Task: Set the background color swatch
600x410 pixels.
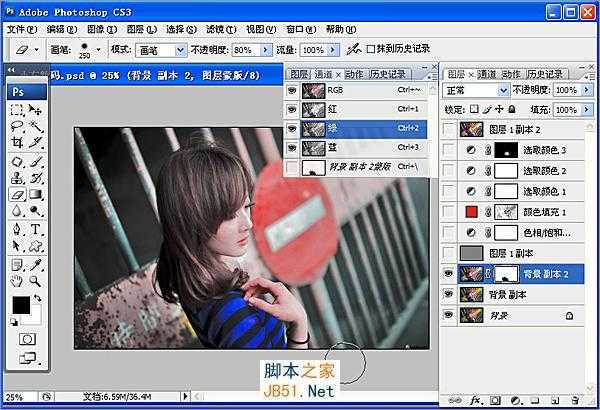Action: [35, 319]
